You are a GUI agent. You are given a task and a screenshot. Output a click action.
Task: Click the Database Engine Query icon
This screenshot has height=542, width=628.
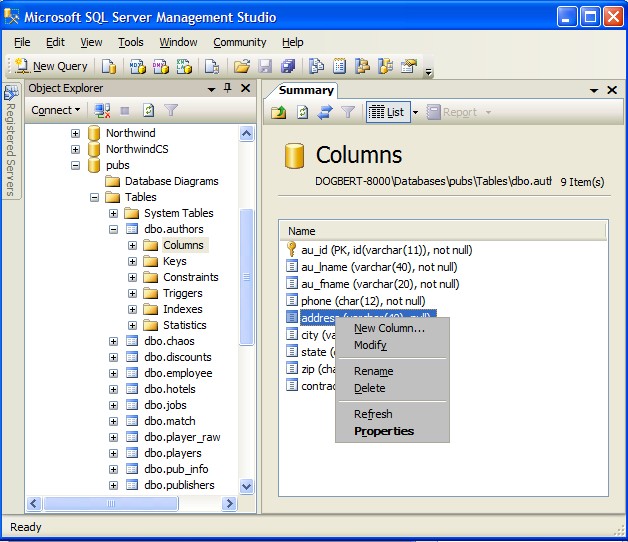(x=110, y=66)
